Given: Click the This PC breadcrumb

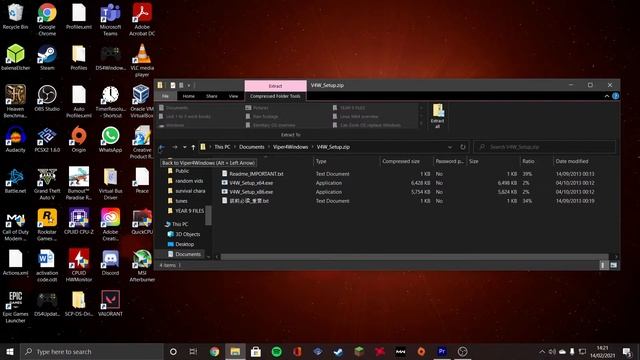Looking at the screenshot, I should (222, 147).
